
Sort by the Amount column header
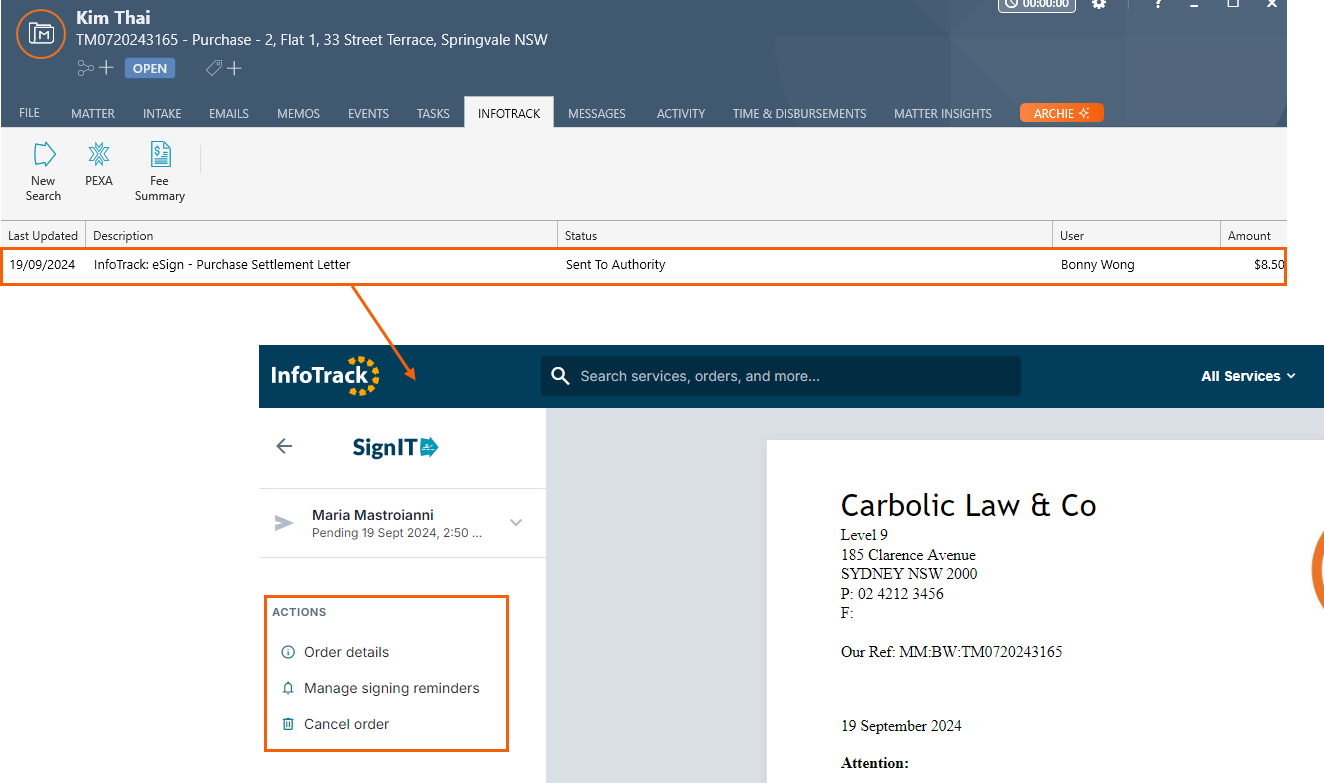pyautogui.click(x=1253, y=236)
